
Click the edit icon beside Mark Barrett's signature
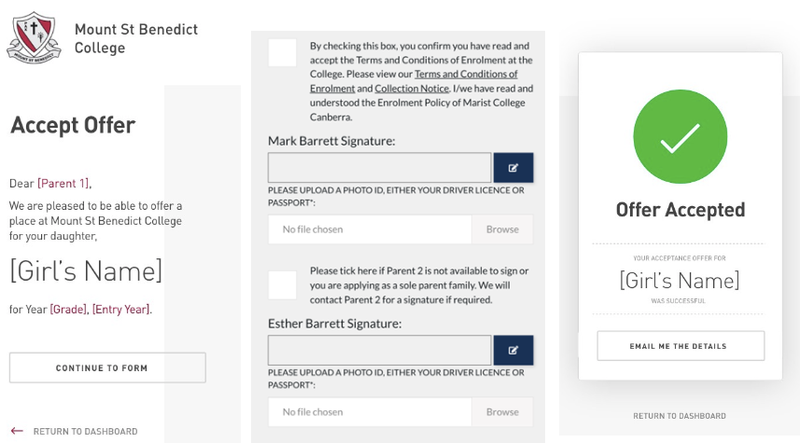point(513,168)
